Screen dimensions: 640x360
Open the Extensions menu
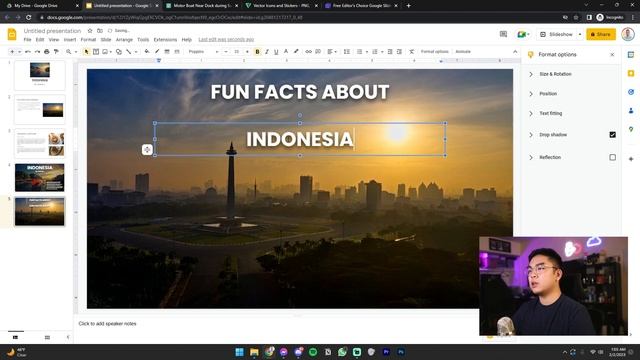165,40
